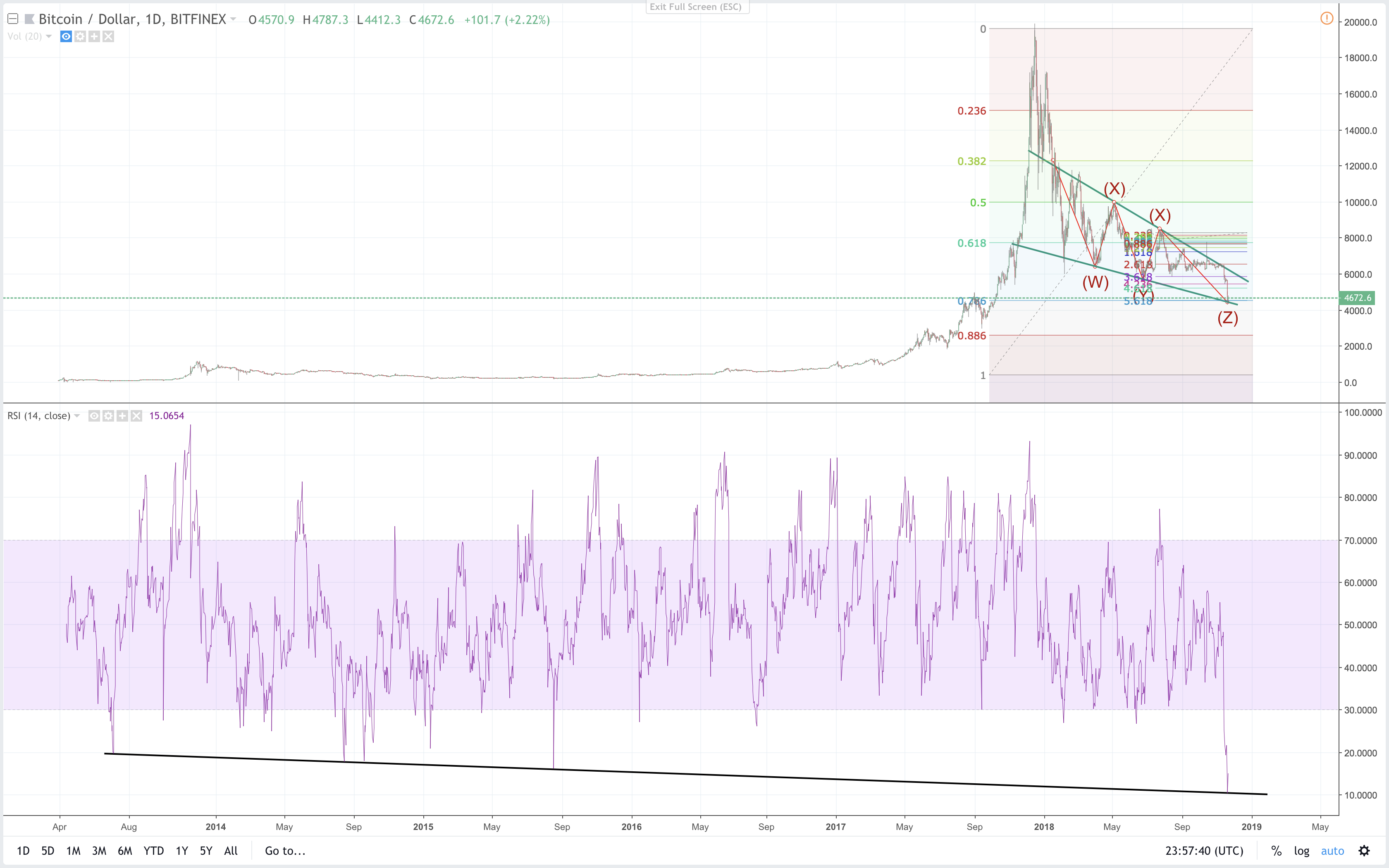
Task: Collapse the legend with the minus box icon
Action: 13,19
